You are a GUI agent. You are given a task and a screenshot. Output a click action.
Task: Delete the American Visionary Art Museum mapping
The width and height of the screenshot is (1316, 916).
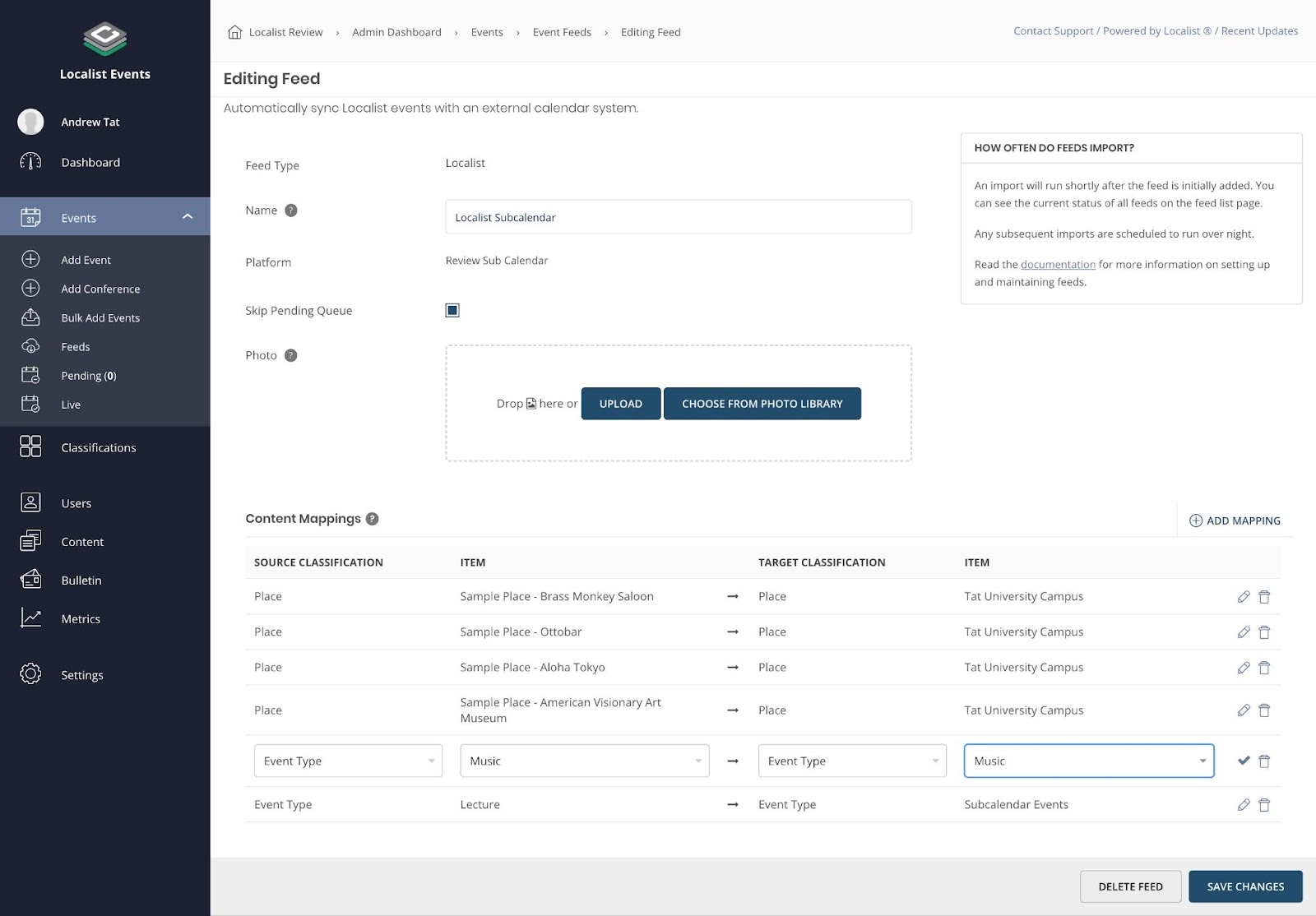coord(1264,710)
